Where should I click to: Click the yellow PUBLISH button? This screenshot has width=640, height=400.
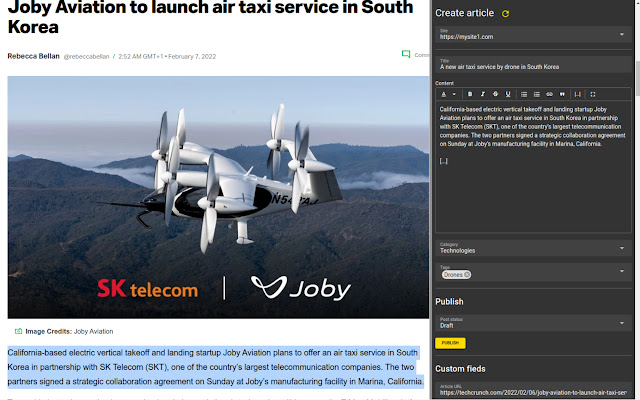click(450, 343)
